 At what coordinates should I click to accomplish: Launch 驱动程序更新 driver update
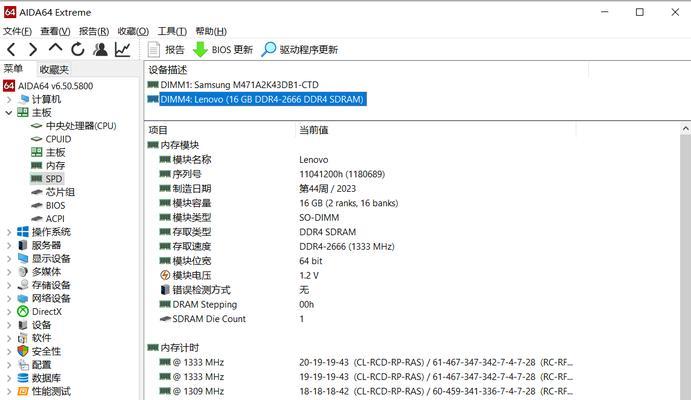[x=300, y=49]
